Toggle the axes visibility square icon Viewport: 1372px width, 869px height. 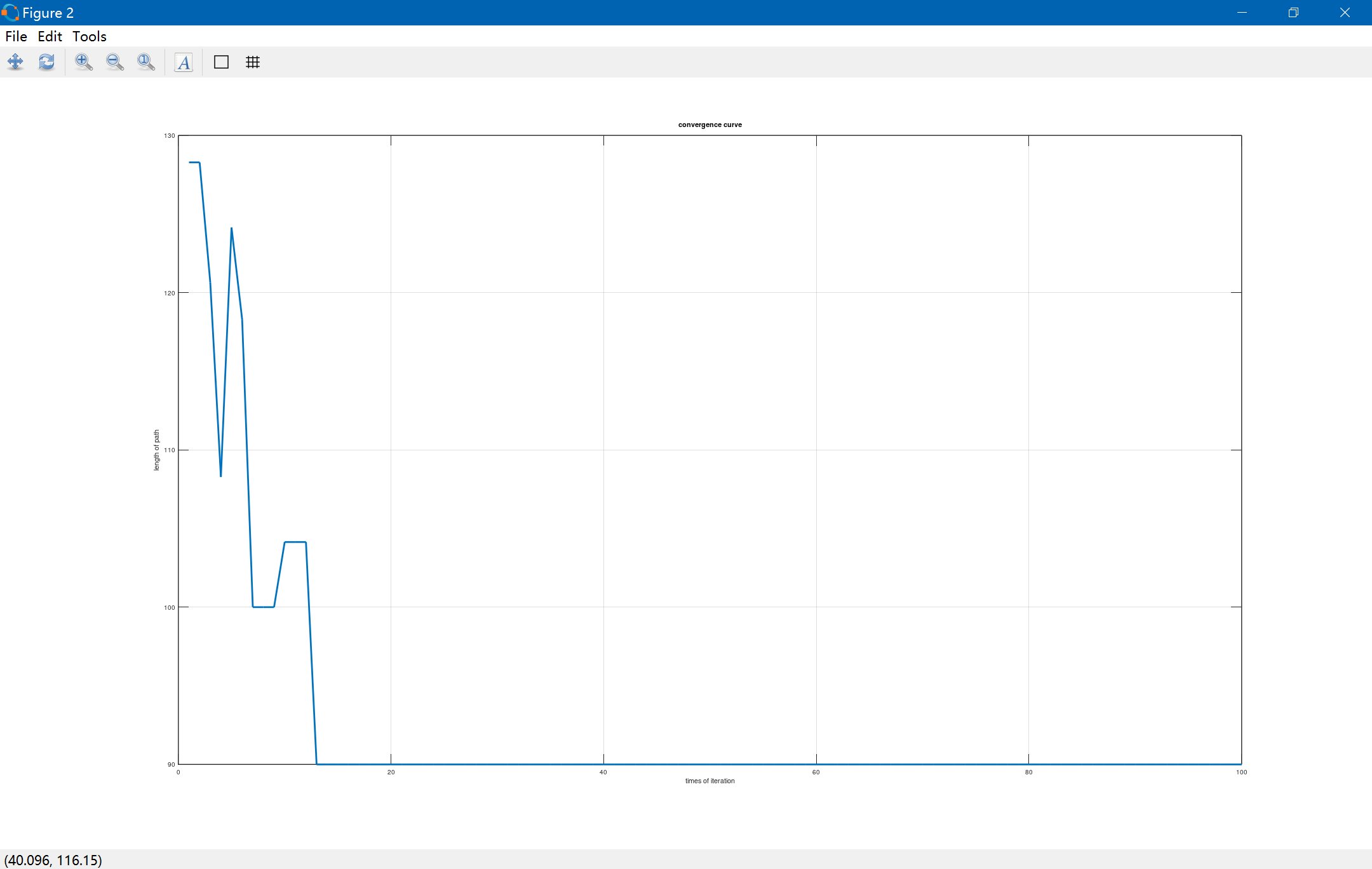coord(221,62)
